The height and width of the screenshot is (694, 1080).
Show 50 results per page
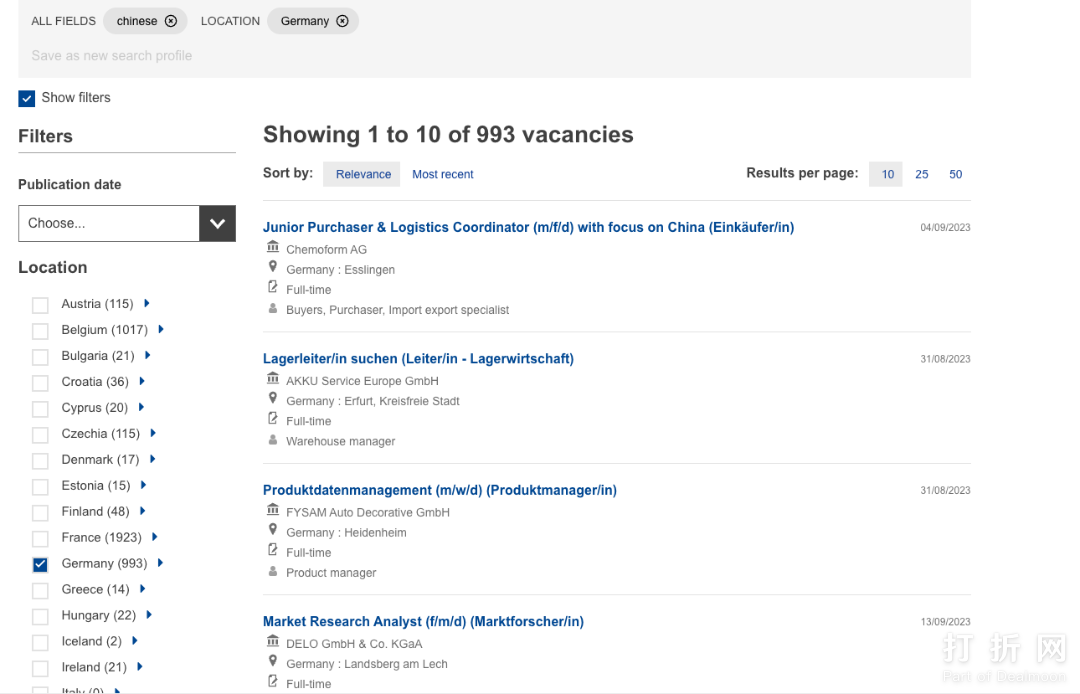click(x=955, y=174)
